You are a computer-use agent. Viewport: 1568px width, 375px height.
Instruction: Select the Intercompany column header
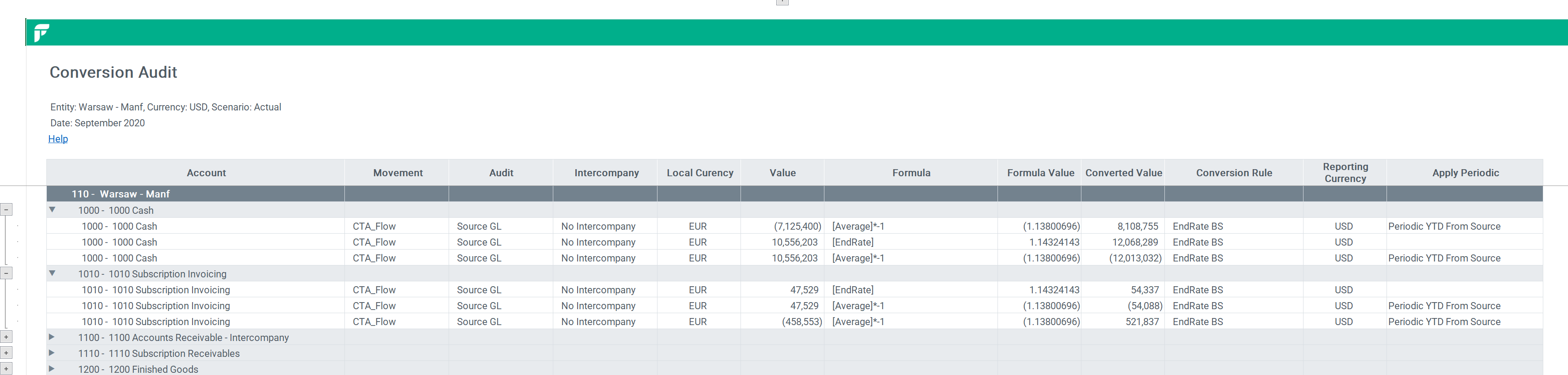pyautogui.click(x=605, y=173)
